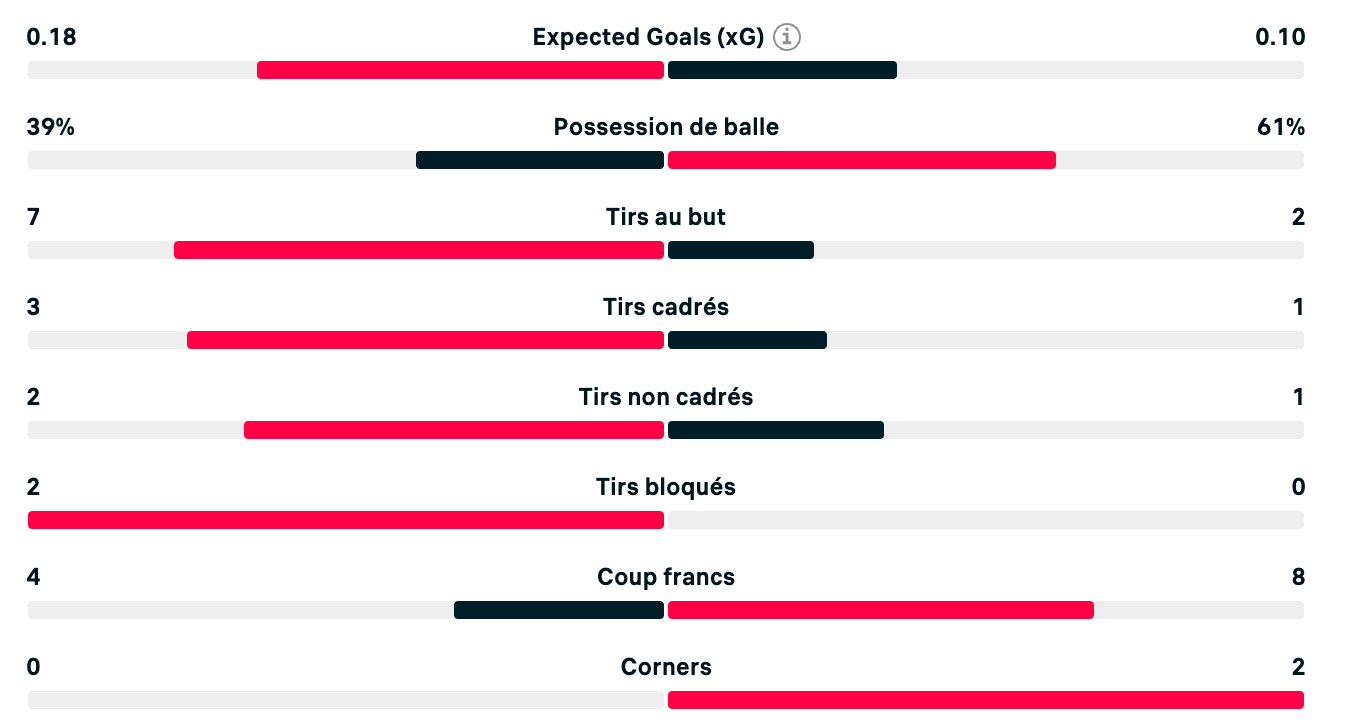Select the Tirs au but label
The width and height of the screenshot is (1354, 726).
666,217
